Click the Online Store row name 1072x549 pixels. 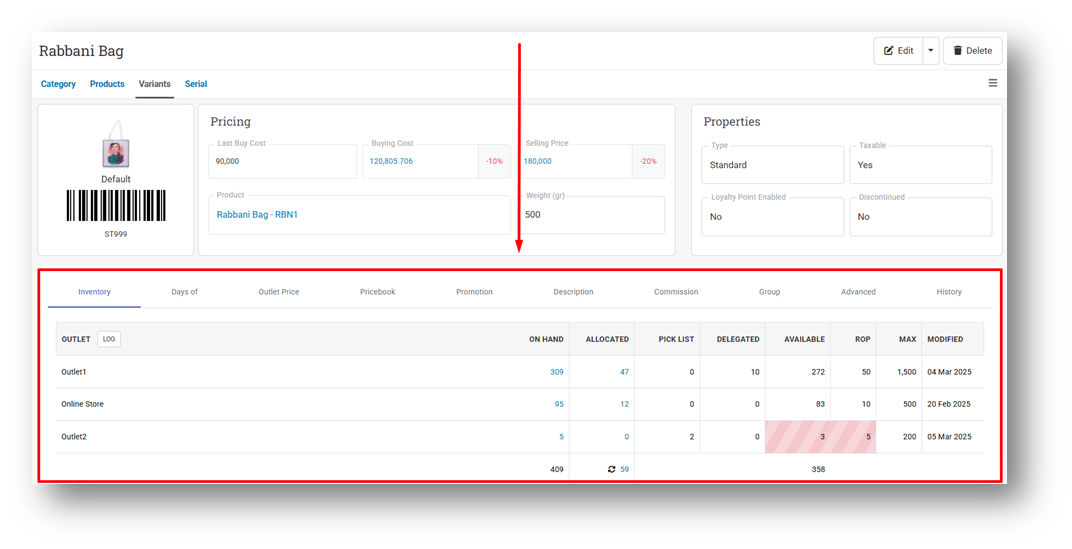coord(83,404)
